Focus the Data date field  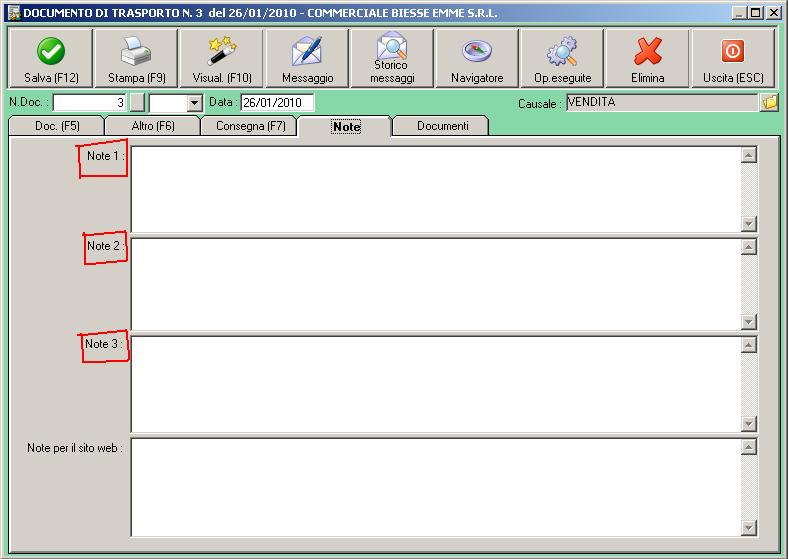[x=277, y=103]
